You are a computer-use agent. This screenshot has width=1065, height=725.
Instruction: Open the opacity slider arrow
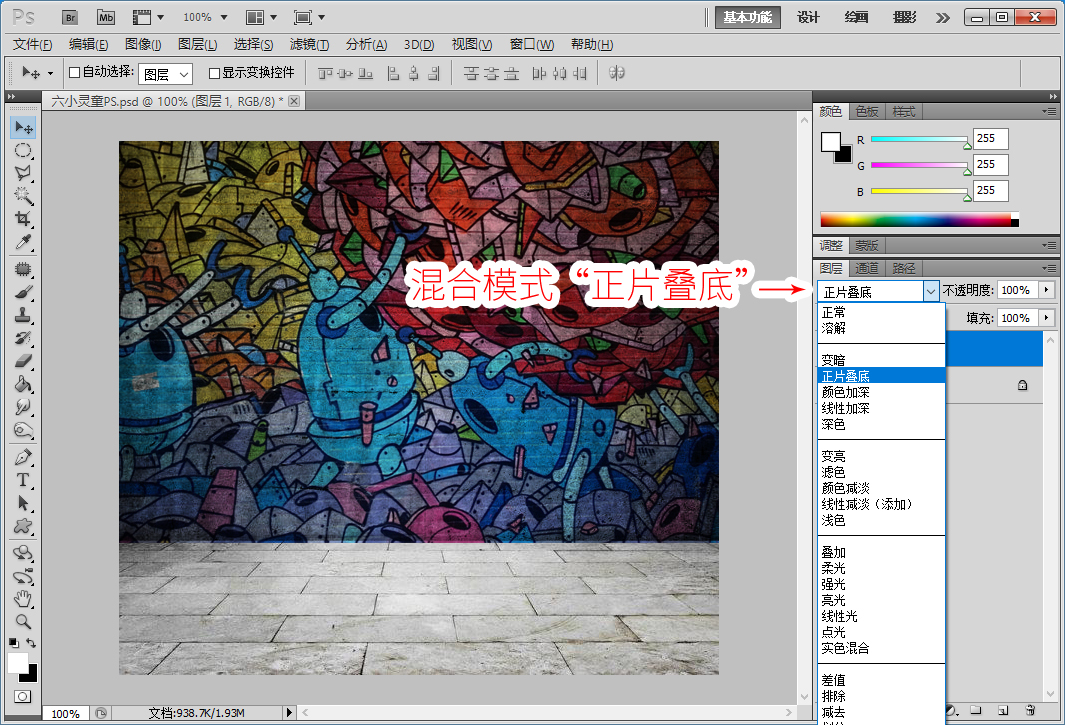click(1047, 290)
